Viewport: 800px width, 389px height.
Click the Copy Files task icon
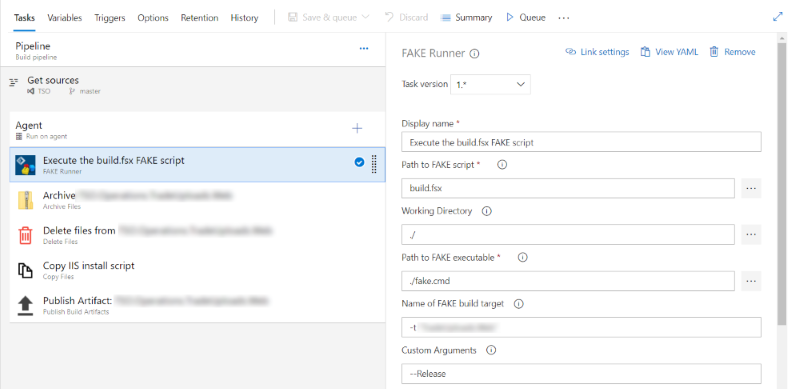[x=26, y=270]
